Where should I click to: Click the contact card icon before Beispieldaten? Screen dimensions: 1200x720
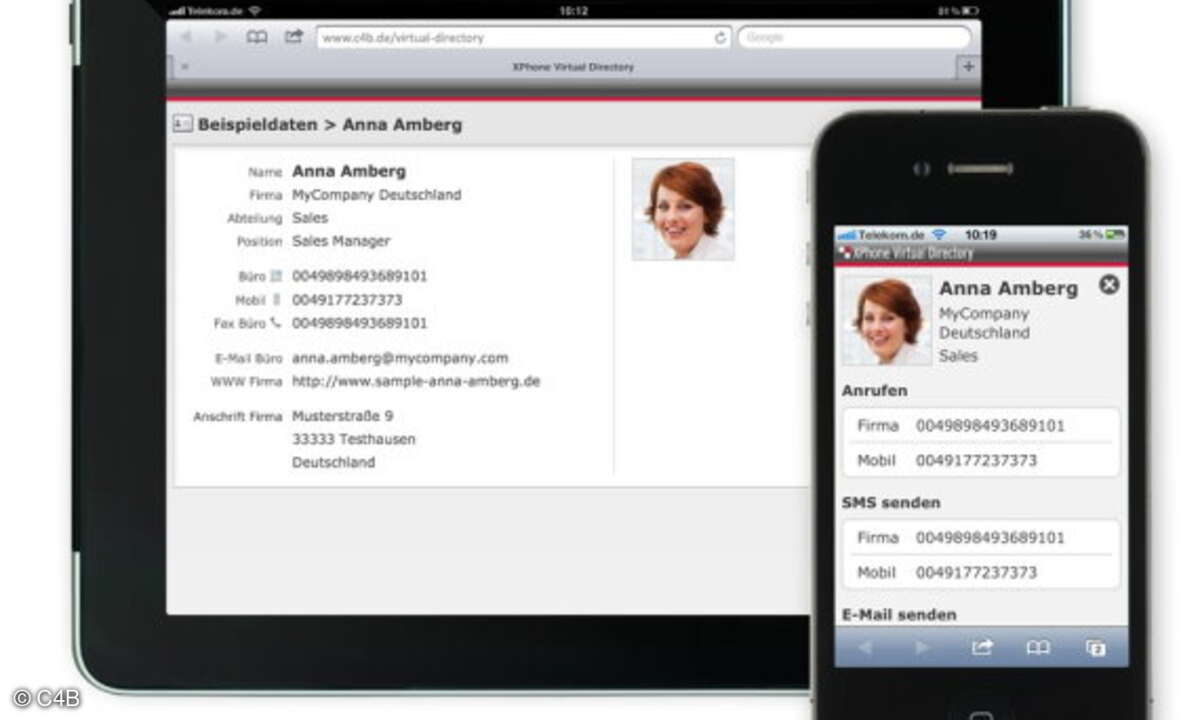[182, 124]
